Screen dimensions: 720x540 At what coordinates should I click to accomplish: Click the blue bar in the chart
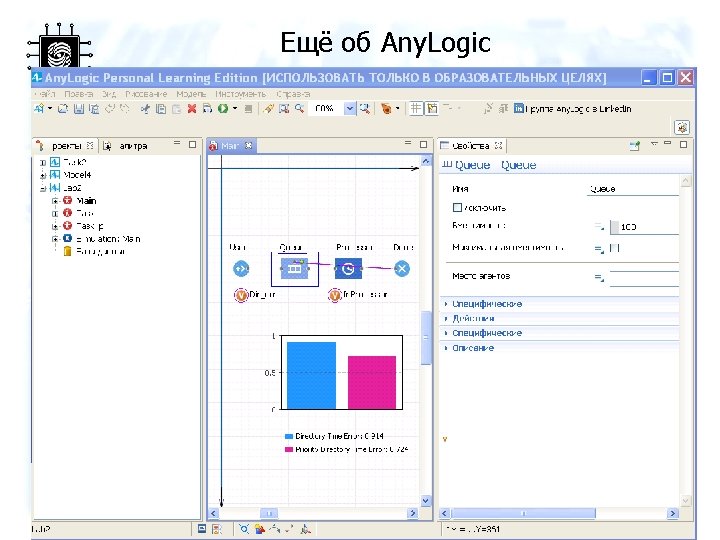[x=311, y=375]
